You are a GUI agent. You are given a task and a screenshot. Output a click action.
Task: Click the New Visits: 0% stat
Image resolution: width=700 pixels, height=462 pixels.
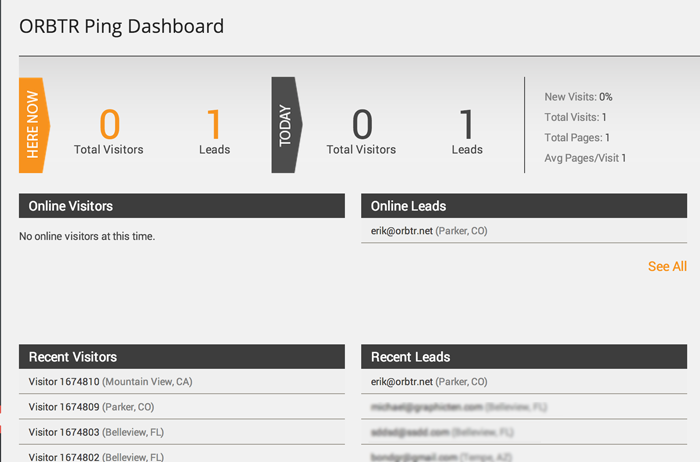tap(578, 97)
